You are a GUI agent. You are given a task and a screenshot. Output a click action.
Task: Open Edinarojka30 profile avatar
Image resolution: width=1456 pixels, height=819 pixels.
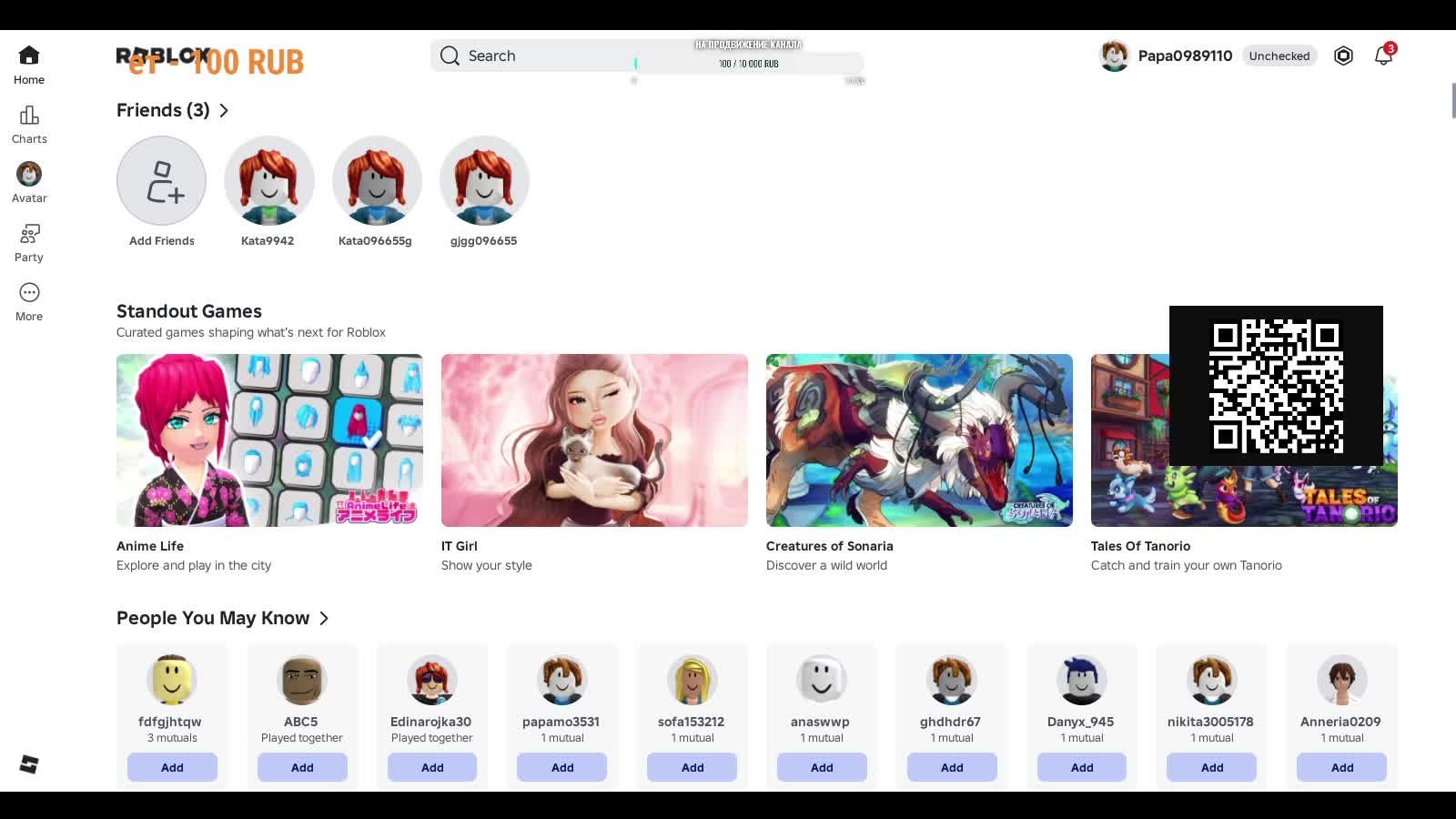[432, 680]
